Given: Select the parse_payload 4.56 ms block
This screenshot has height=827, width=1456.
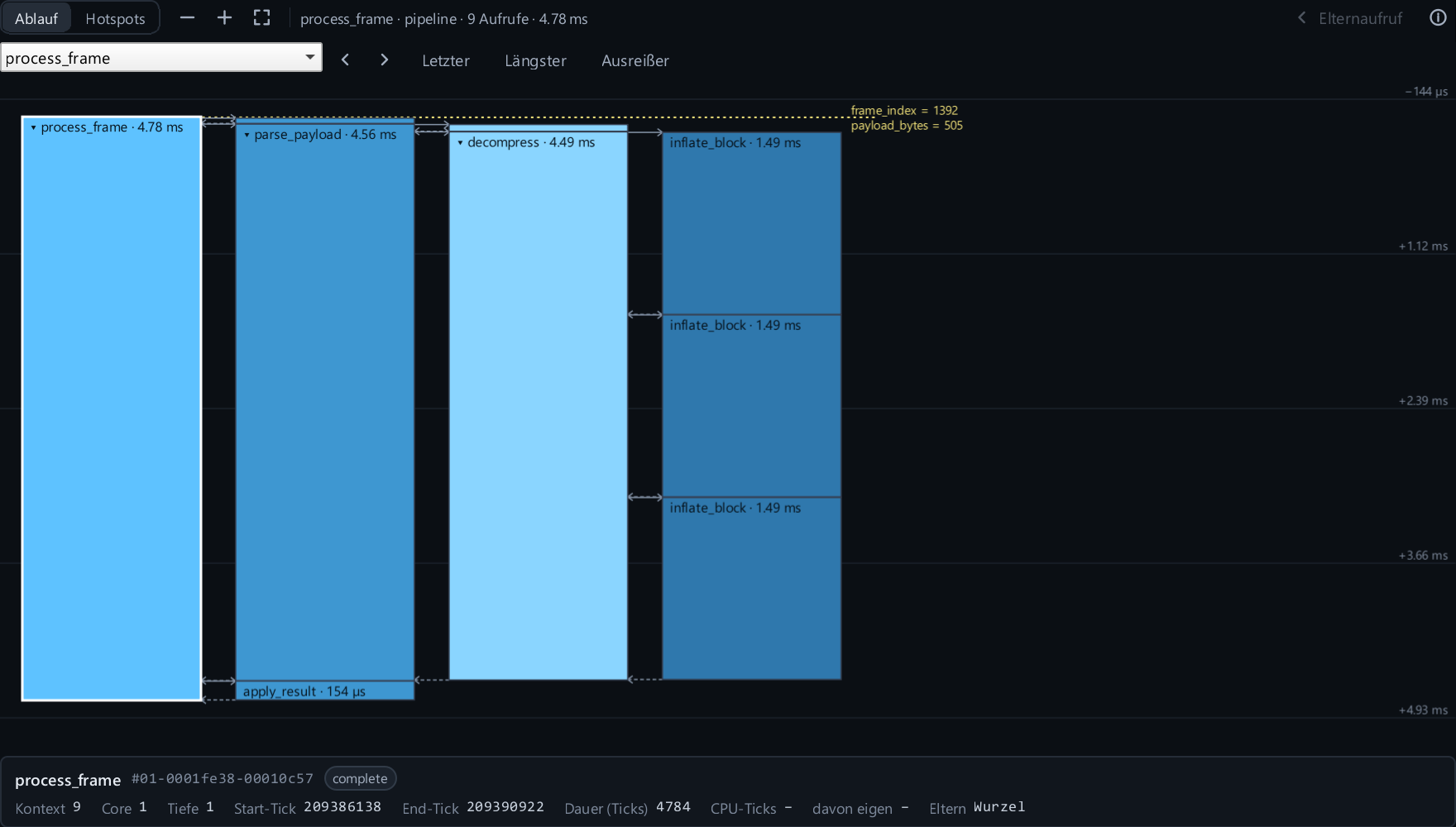Looking at the screenshot, I should pyautogui.click(x=325, y=401).
